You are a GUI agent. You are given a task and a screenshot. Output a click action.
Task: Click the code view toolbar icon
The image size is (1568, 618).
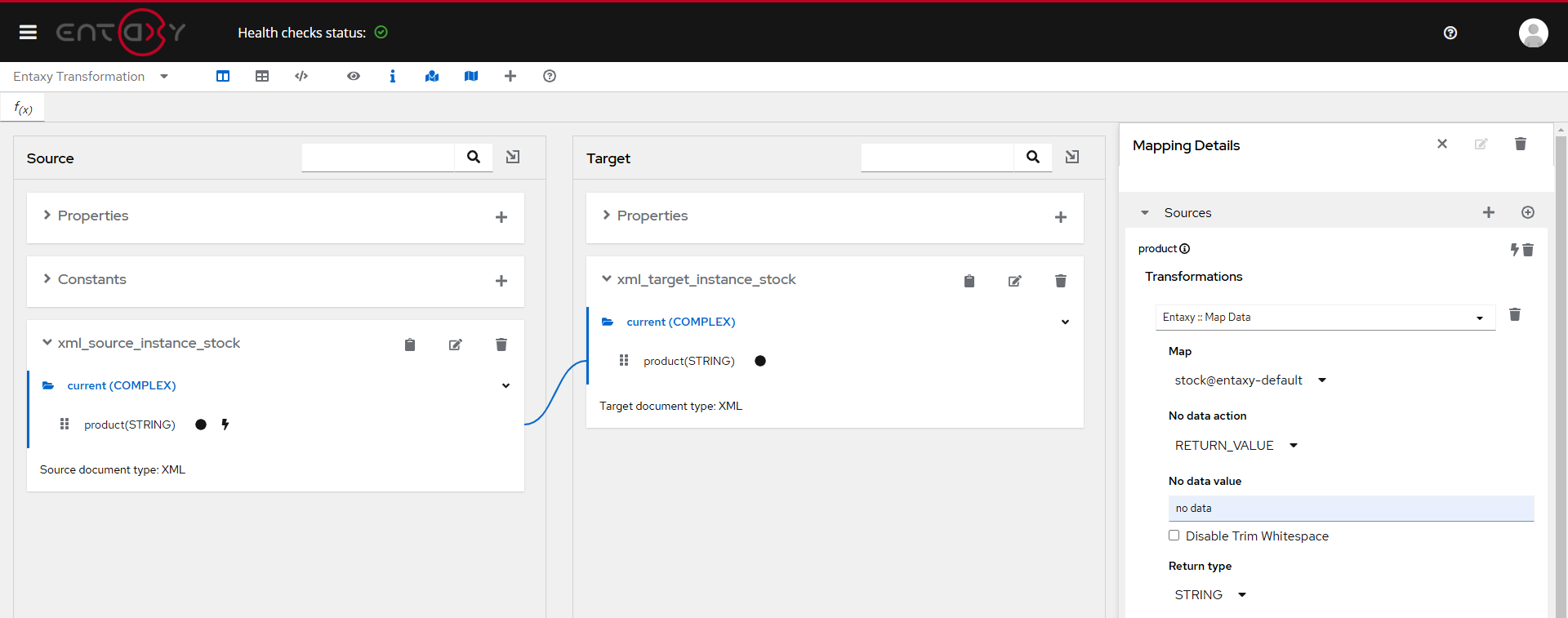pos(301,76)
